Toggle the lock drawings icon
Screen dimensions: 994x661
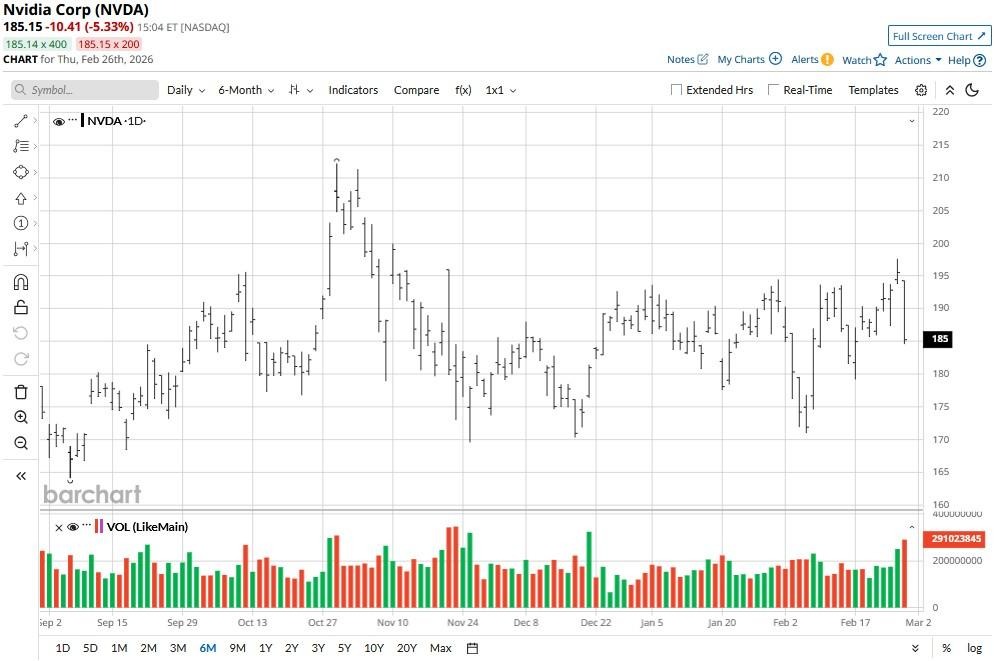point(21,307)
